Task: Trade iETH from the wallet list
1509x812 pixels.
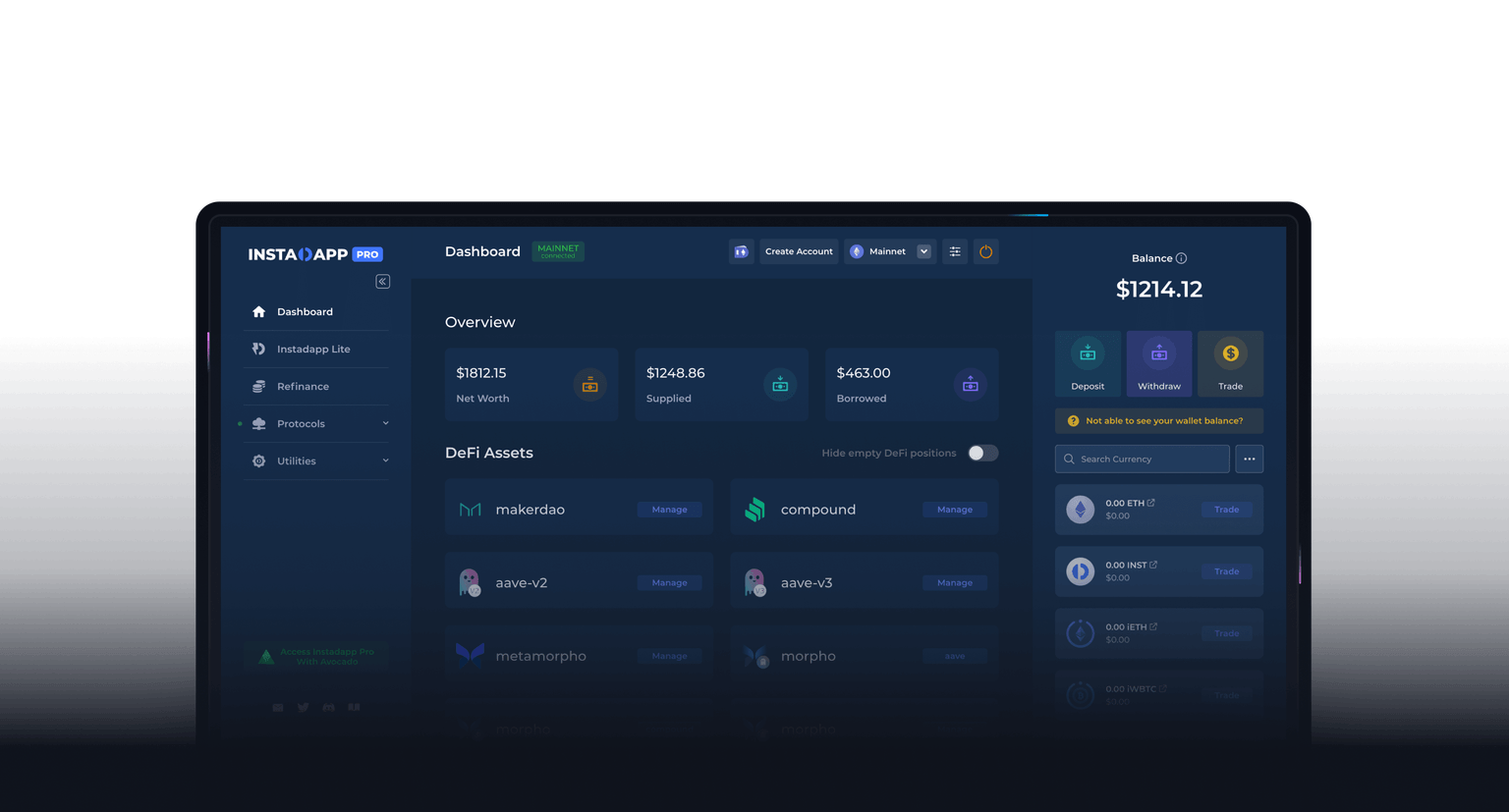Action: pyautogui.click(x=1227, y=633)
